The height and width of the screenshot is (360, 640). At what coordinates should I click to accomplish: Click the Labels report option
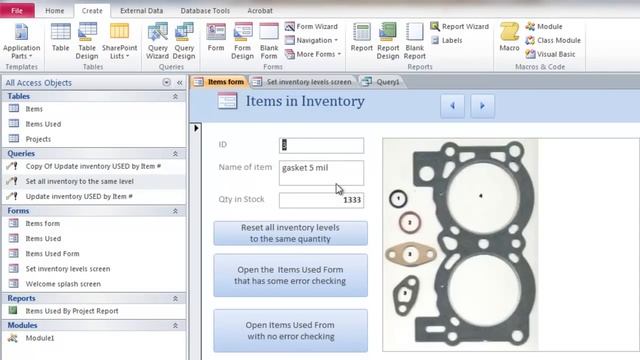(447, 40)
